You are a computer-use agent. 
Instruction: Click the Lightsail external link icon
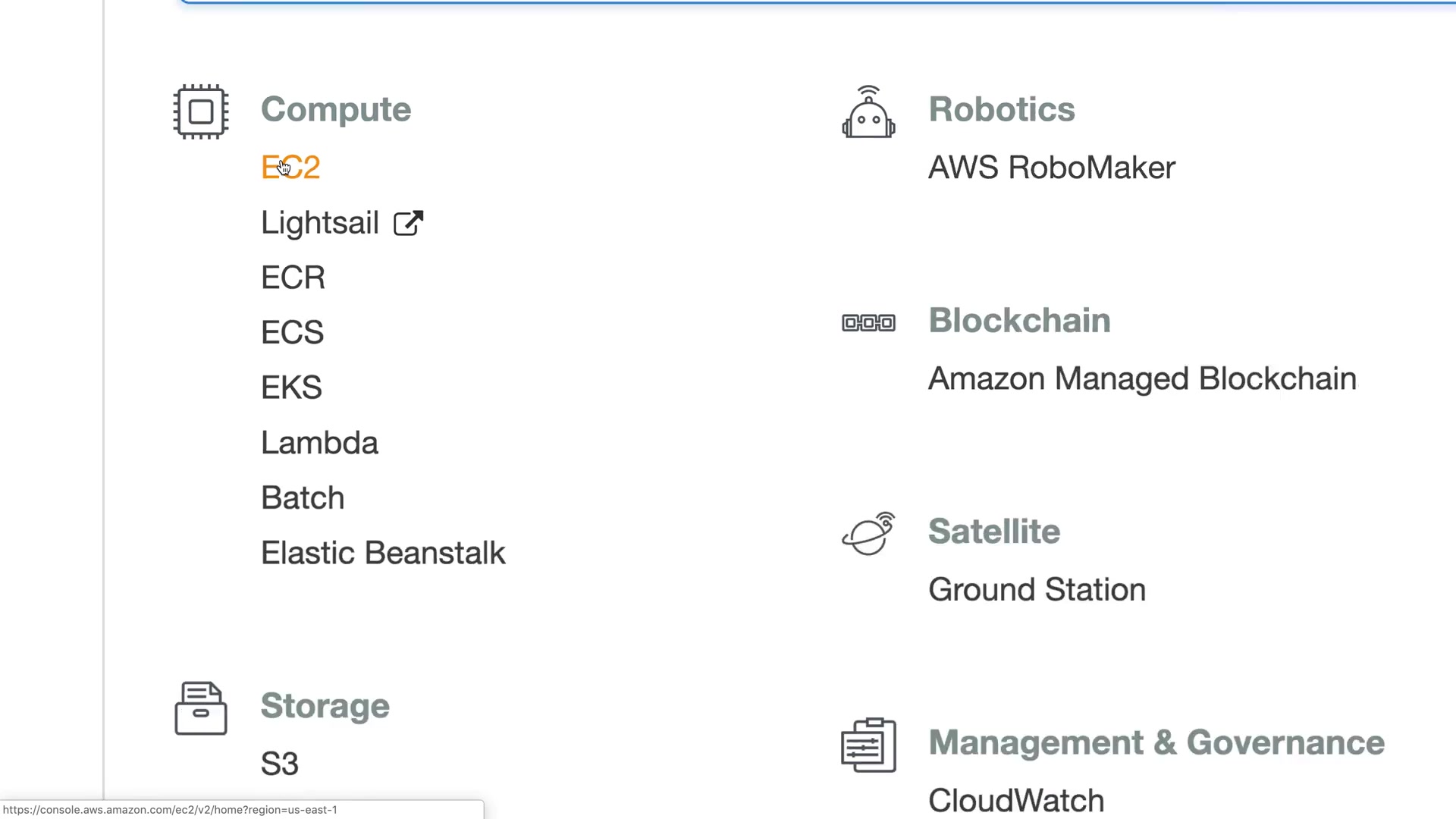[408, 223]
